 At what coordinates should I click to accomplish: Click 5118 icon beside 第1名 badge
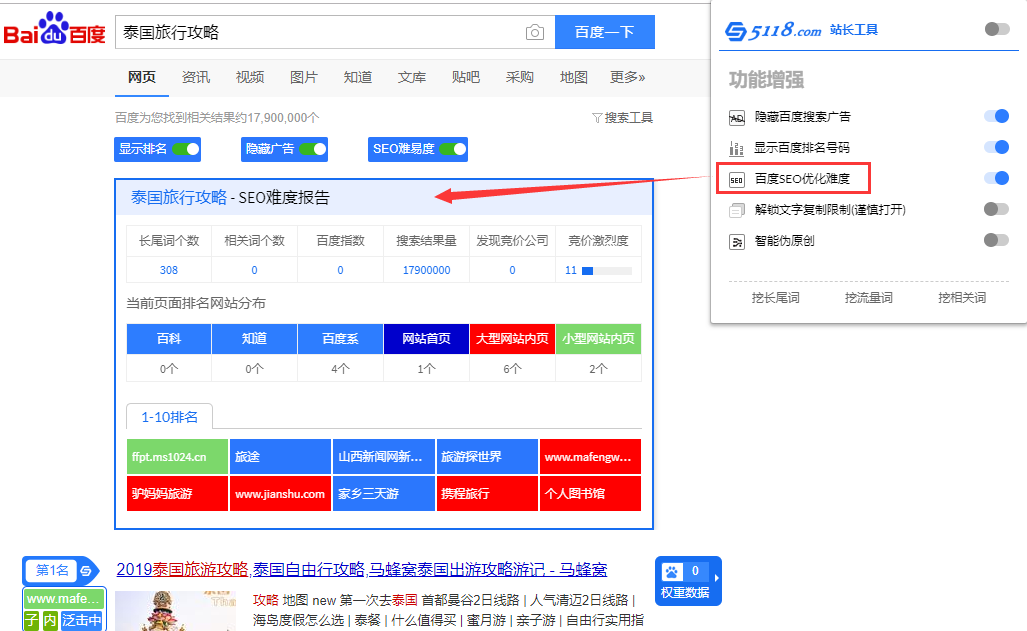86,571
